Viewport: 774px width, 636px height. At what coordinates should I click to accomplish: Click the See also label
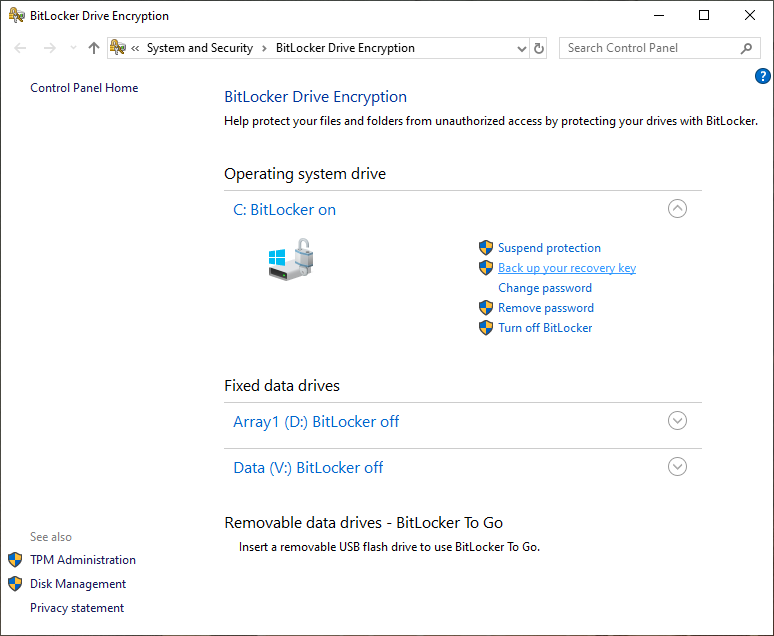pyautogui.click(x=51, y=537)
